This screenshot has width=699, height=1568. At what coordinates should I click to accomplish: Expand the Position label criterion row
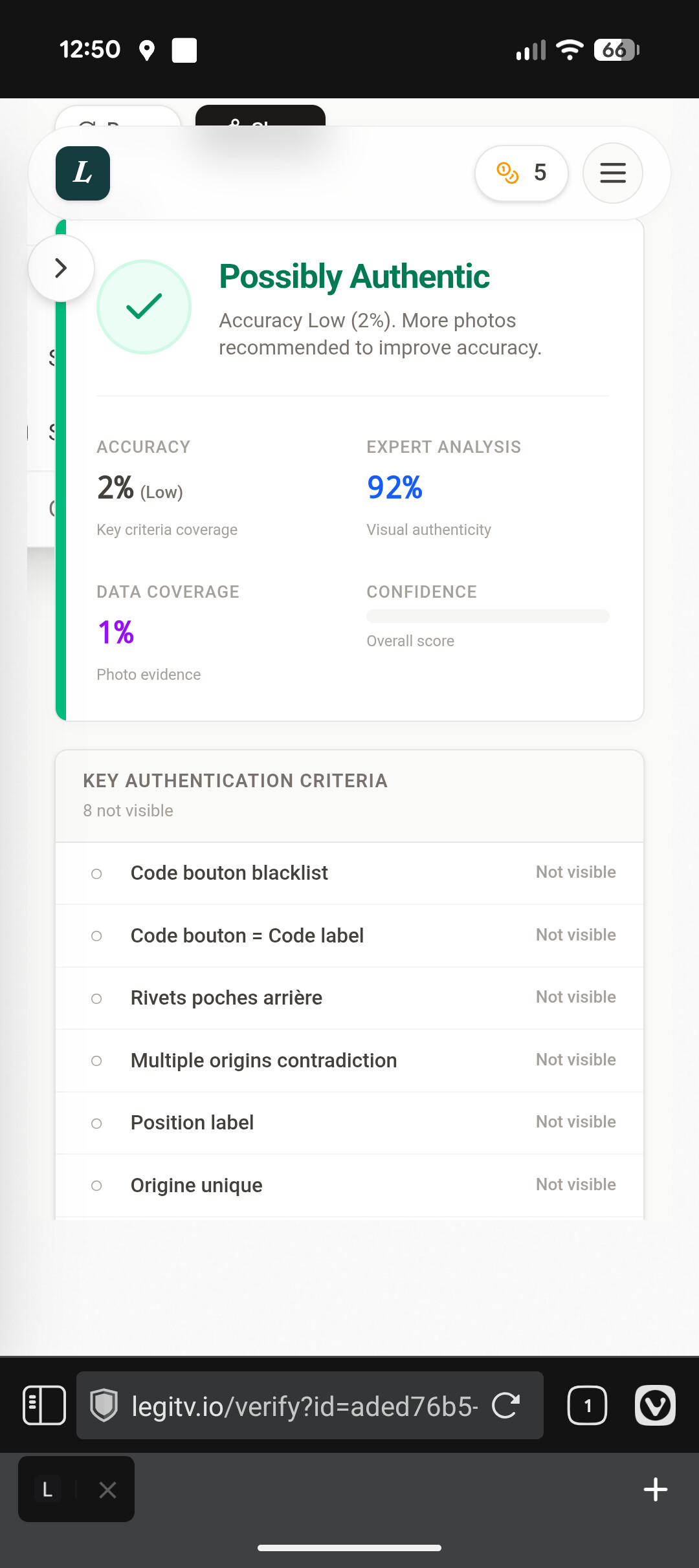pyautogui.click(x=349, y=1123)
